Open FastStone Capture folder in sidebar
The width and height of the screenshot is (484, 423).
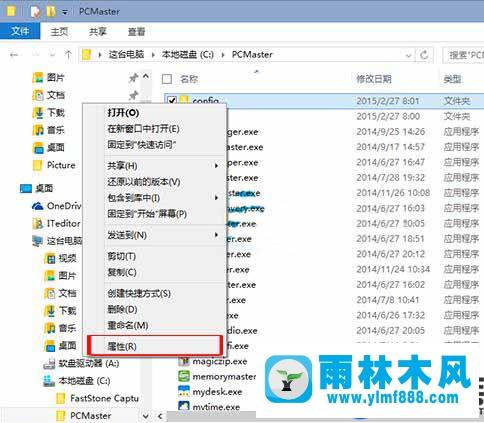[x=97, y=398]
